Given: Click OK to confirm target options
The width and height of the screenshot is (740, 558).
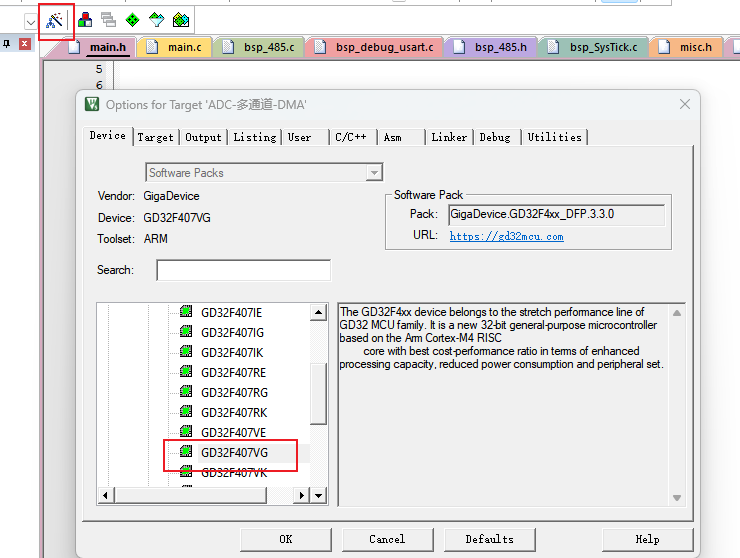Looking at the screenshot, I should 286,539.
